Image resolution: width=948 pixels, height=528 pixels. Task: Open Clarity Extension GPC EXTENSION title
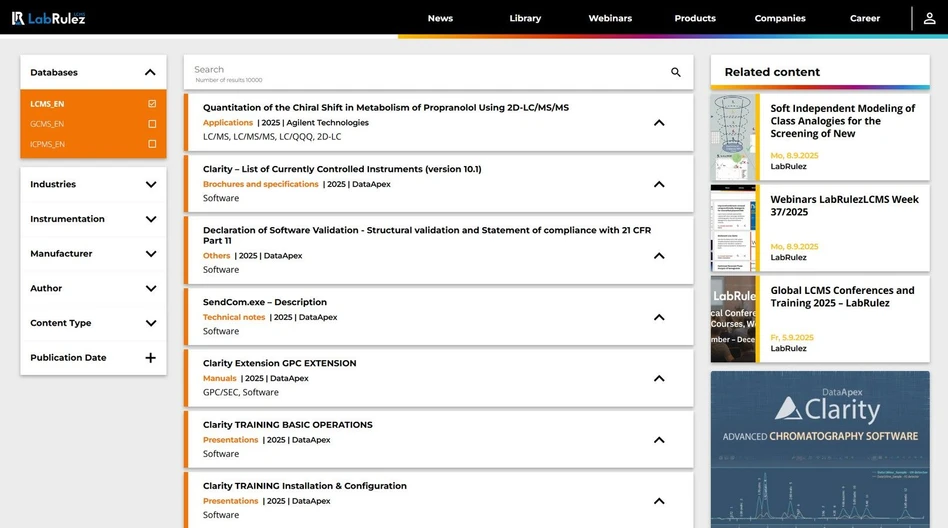pyautogui.click(x=279, y=363)
